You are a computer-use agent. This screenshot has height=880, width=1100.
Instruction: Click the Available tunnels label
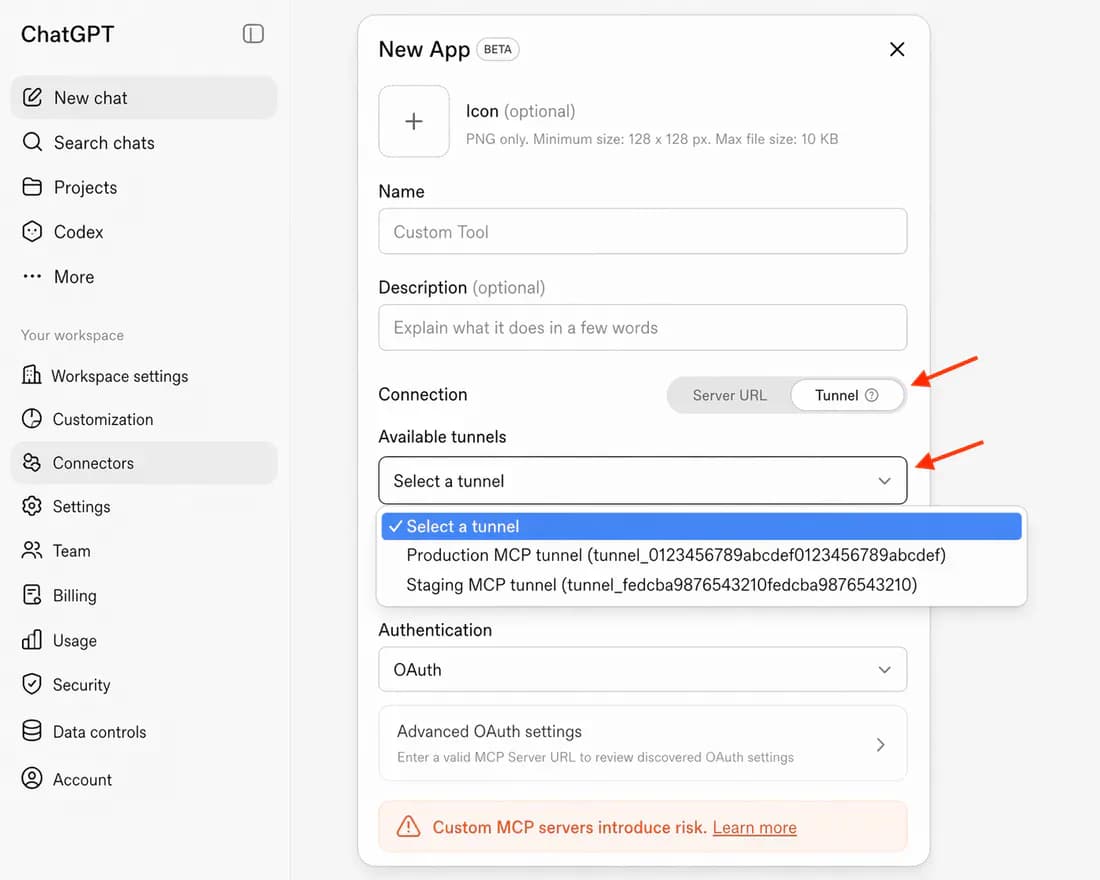click(x=442, y=436)
